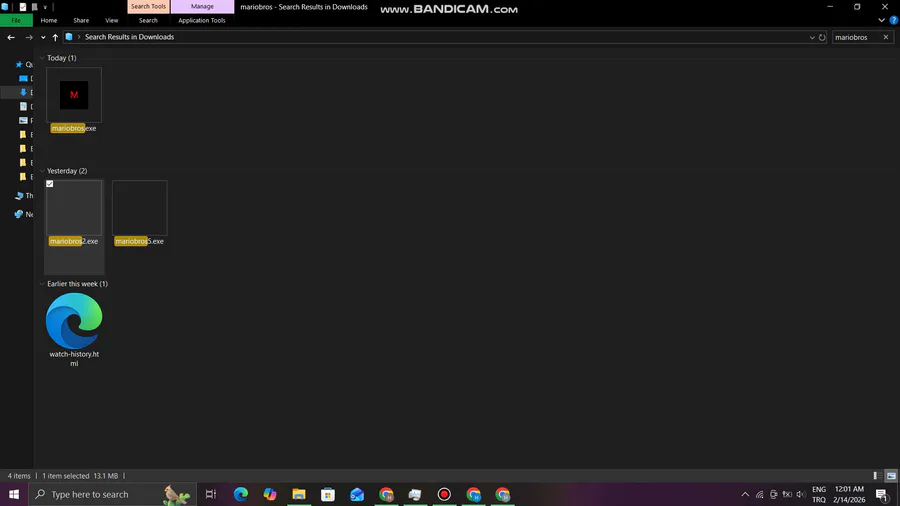This screenshot has height=506, width=900.
Task: Show hidden system tray icons
Action: tap(745, 494)
